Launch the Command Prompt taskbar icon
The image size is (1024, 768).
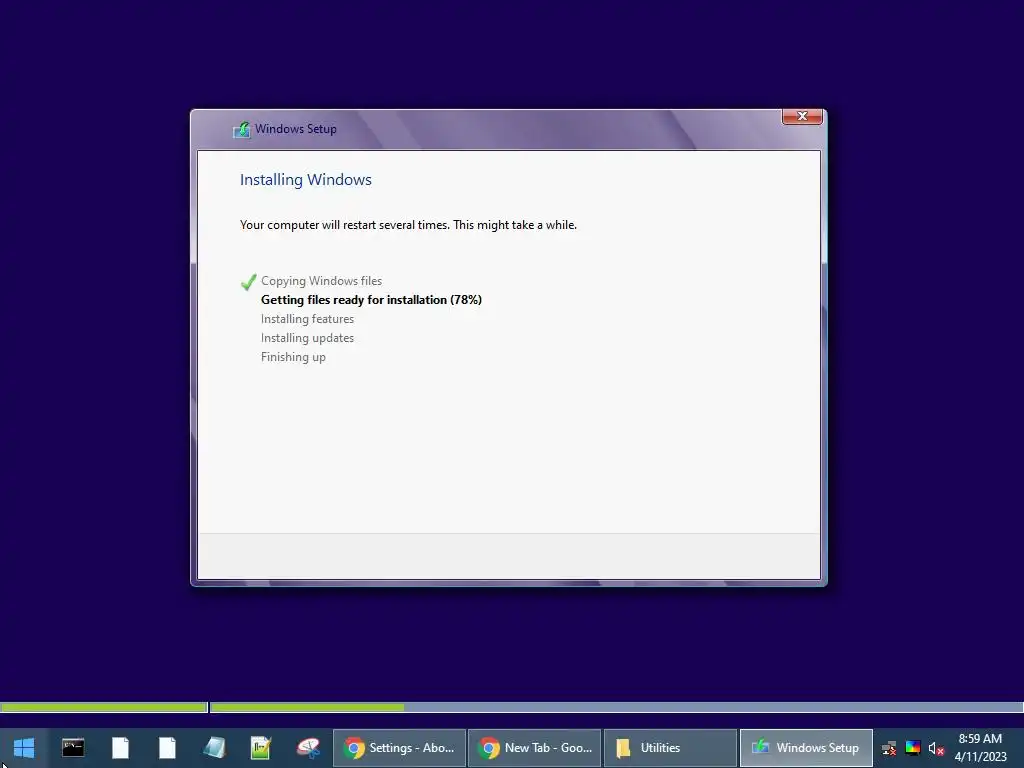[x=72, y=748]
